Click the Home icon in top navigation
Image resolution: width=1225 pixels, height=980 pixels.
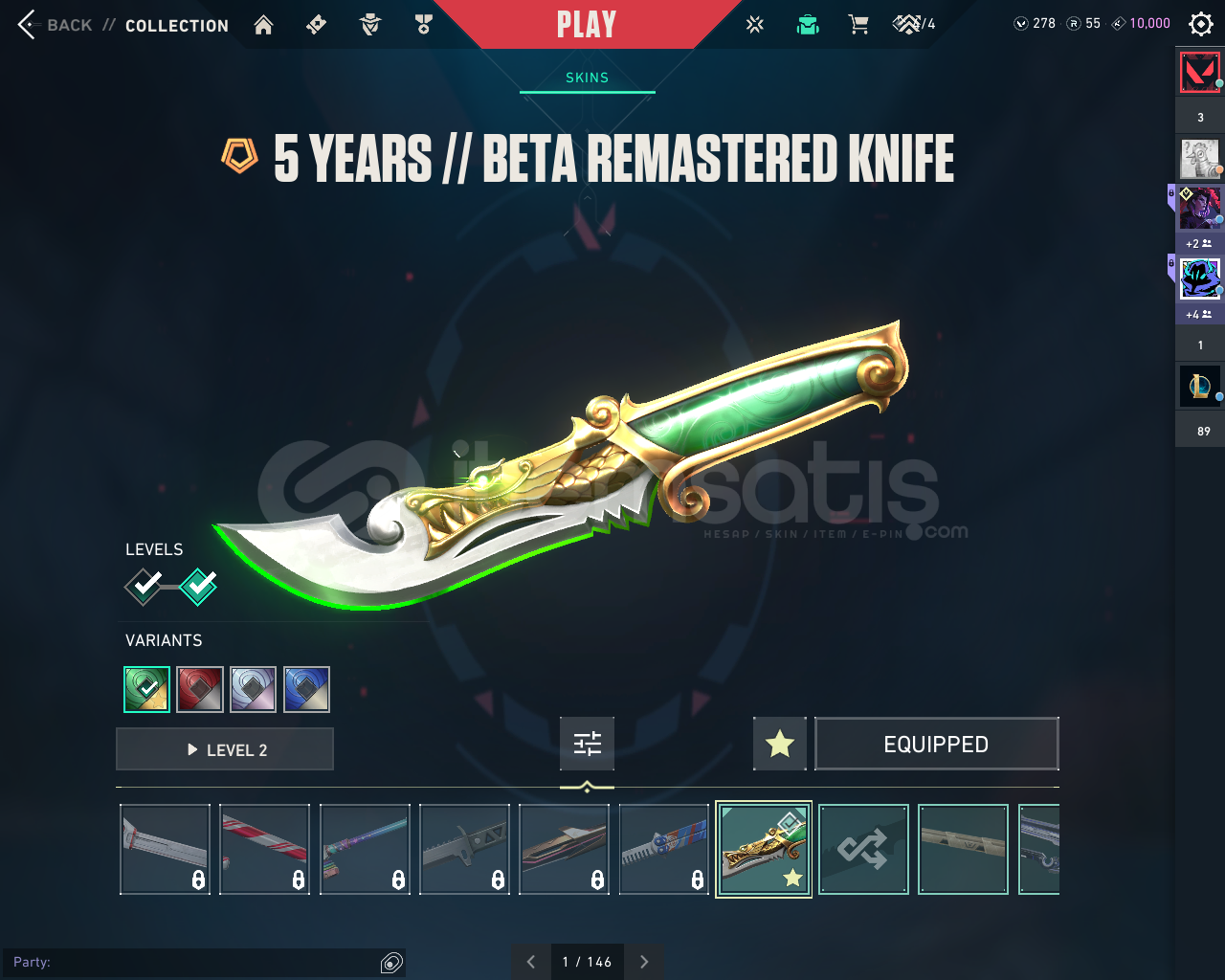point(263,25)
